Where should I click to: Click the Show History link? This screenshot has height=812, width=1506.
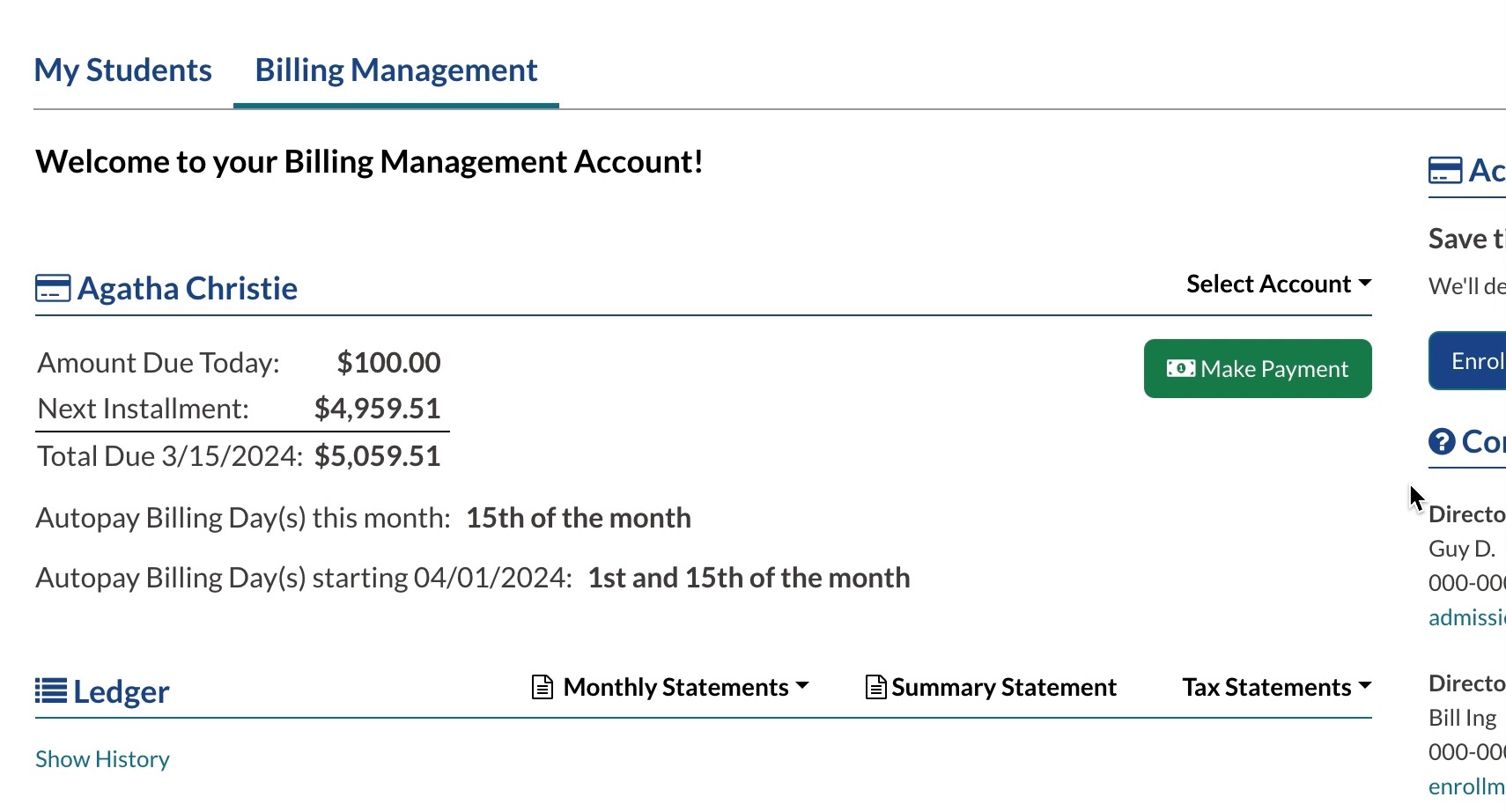(102, 759)
